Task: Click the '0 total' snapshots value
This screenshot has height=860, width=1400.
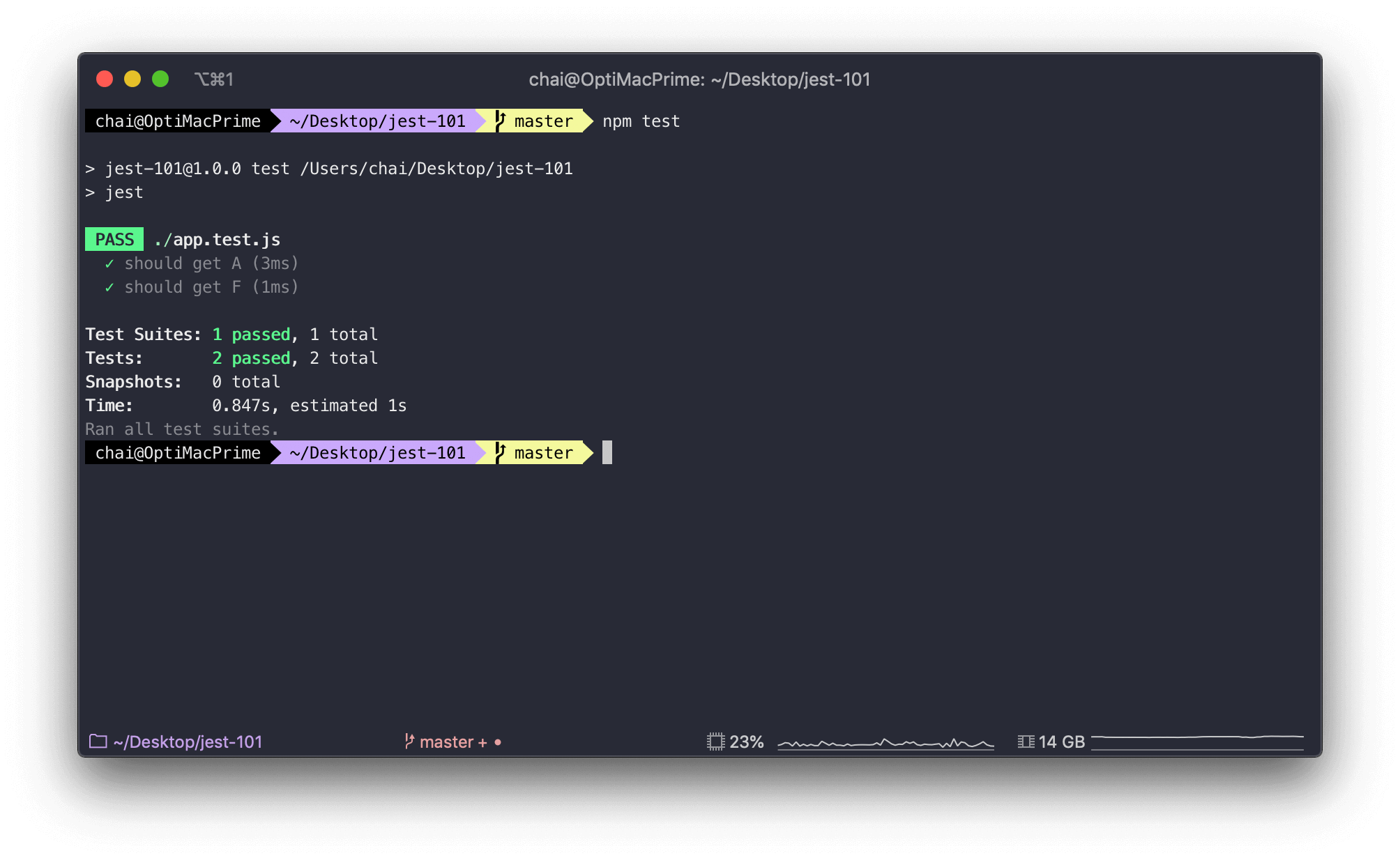Action: pos(246,382)
